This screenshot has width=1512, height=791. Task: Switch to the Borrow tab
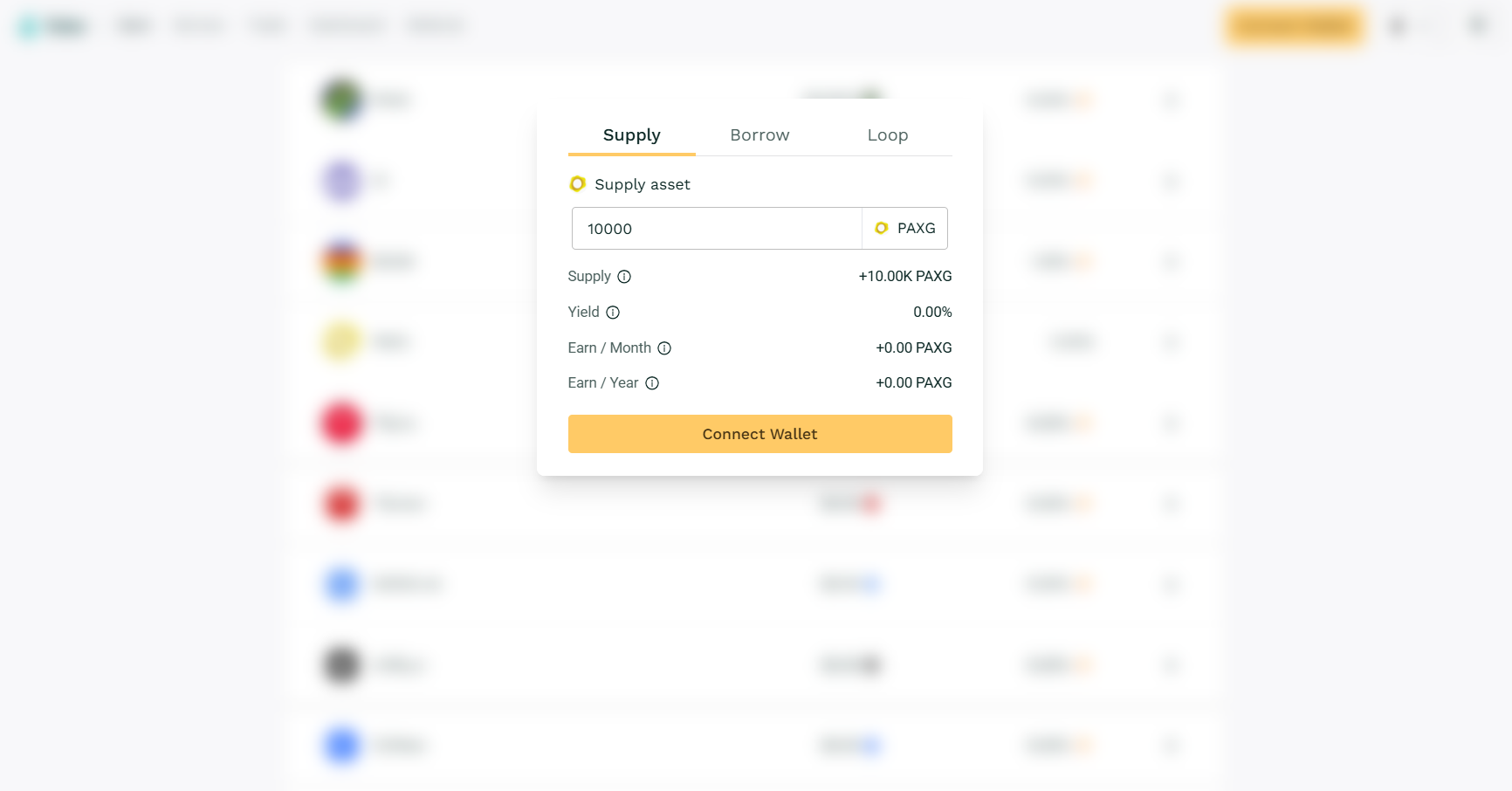759,135
